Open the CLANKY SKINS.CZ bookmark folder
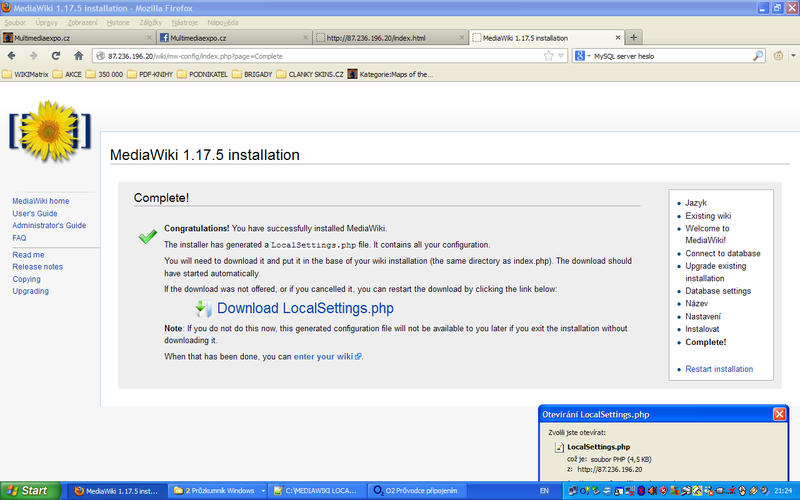This screenshot has width=800, height=500. 310,74
